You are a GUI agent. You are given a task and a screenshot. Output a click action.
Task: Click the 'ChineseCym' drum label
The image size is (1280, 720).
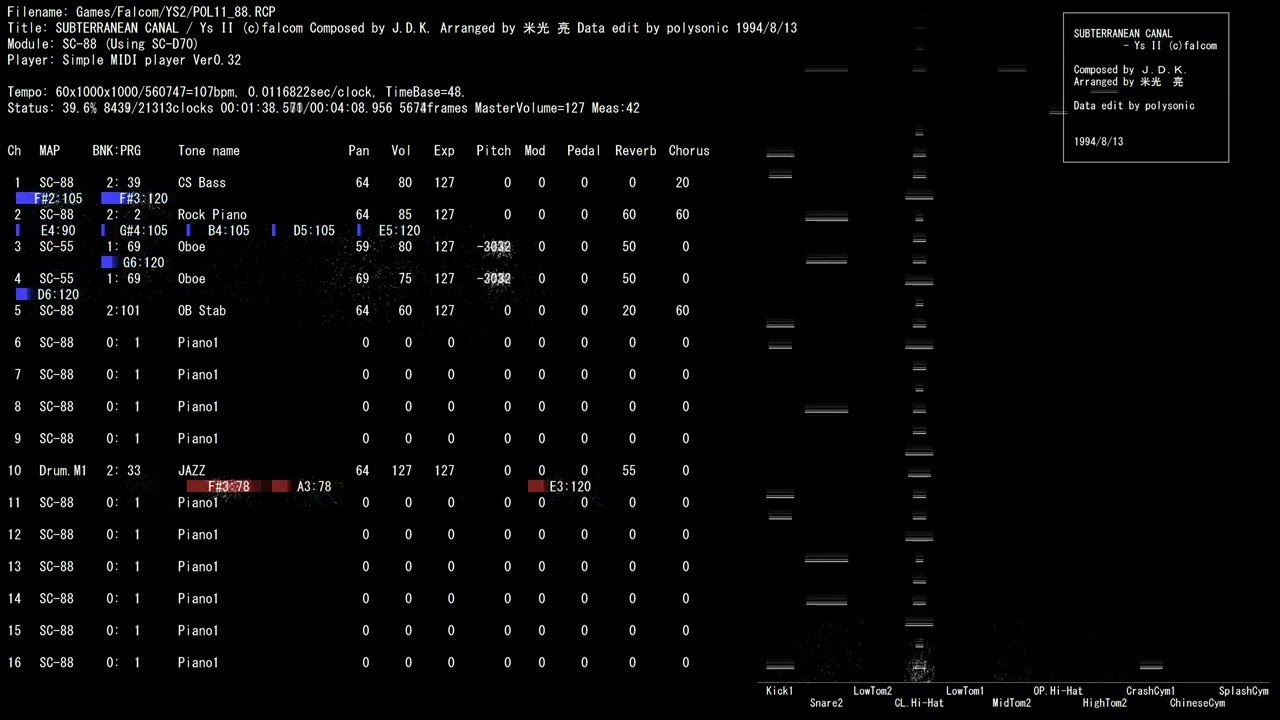(x=1197, y=703)
